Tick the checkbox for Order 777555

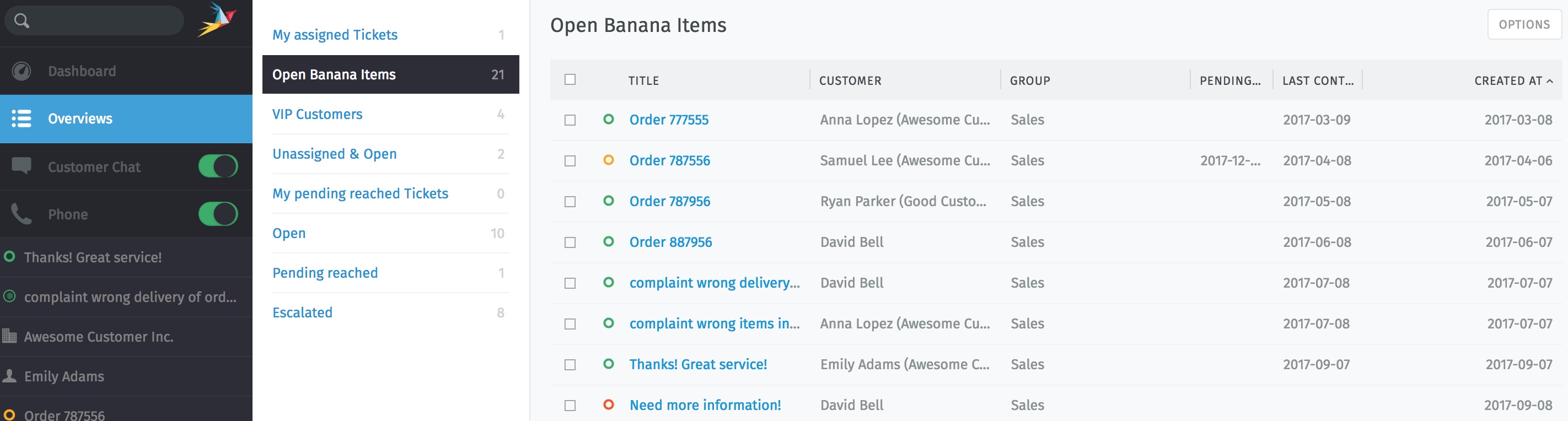pos(570,120)
